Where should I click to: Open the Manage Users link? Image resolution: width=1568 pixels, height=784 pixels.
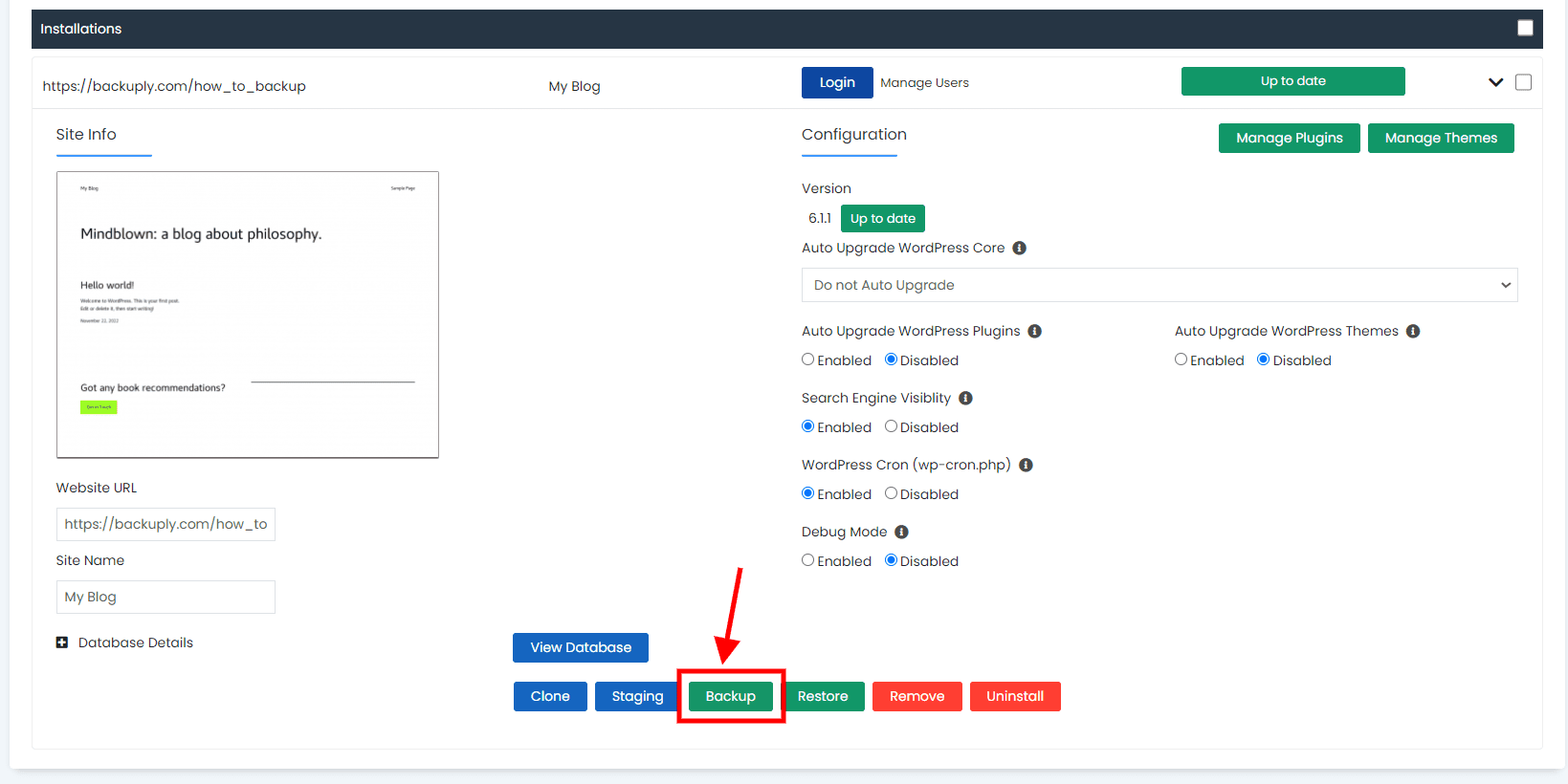924,83
